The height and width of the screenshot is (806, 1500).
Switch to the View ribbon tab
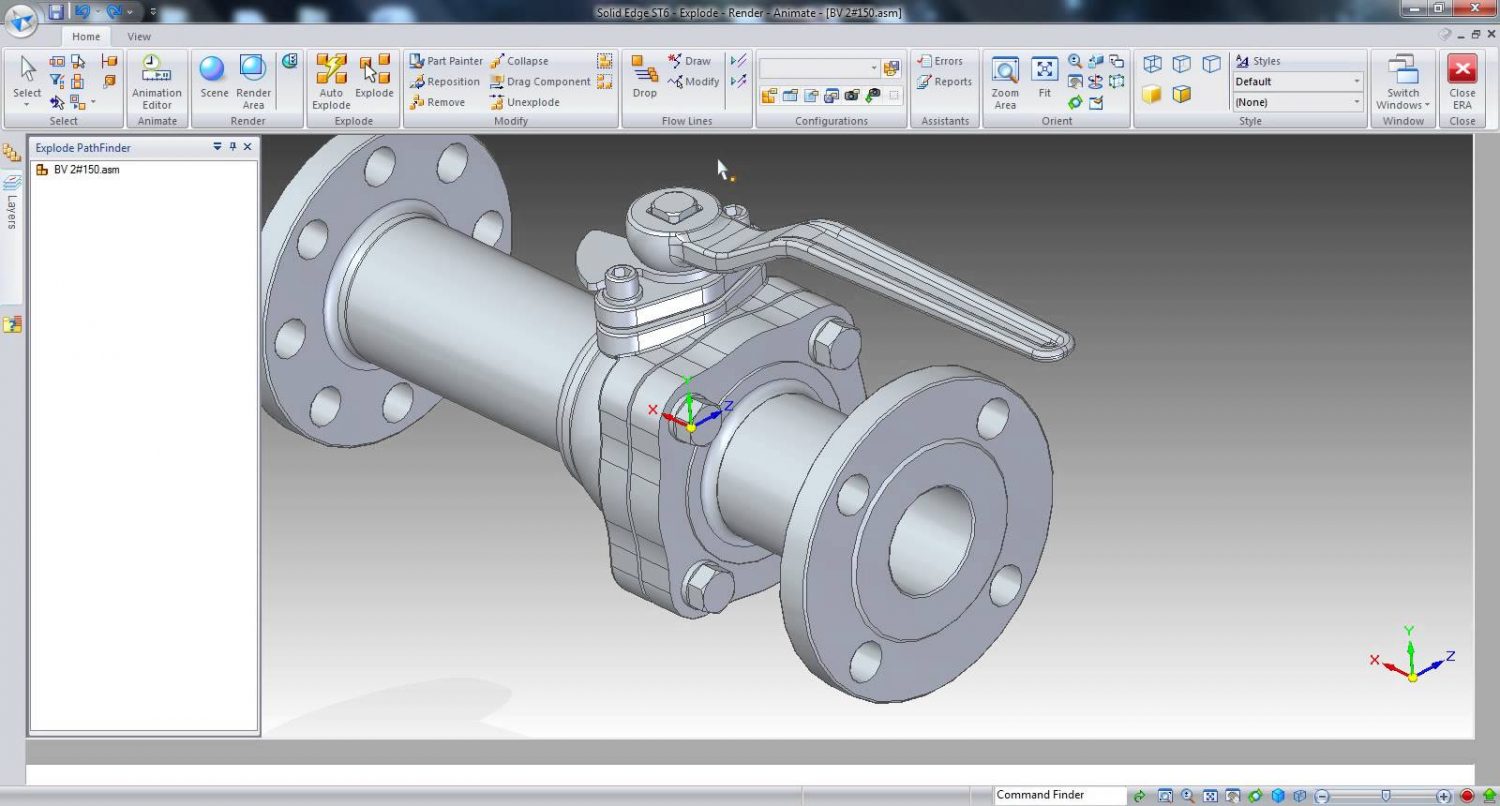point(139,37)
